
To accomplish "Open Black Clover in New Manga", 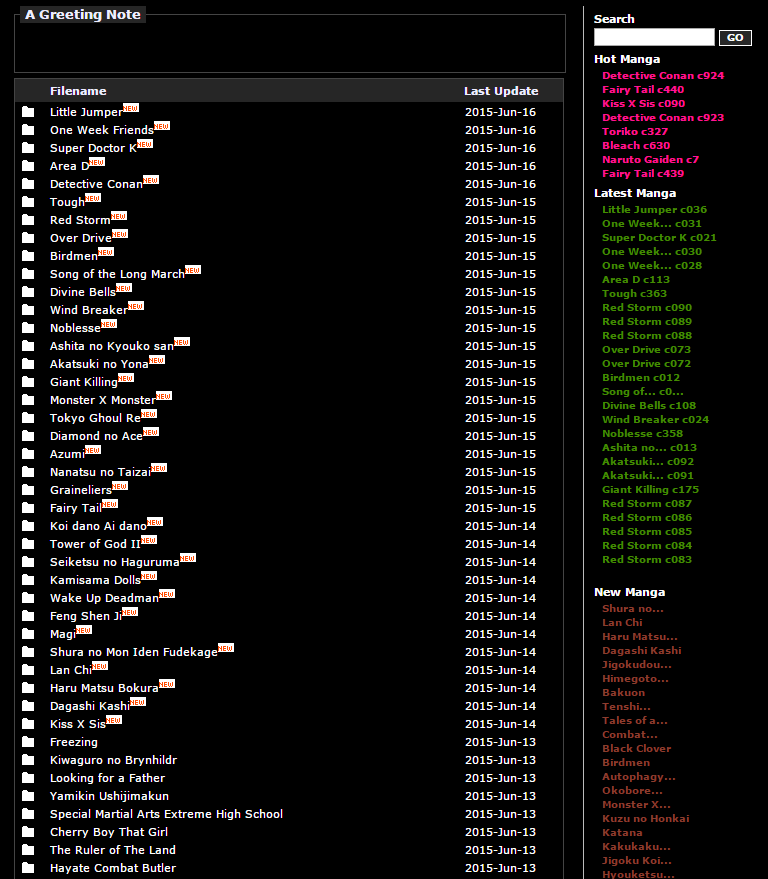I will coord(636,748).
